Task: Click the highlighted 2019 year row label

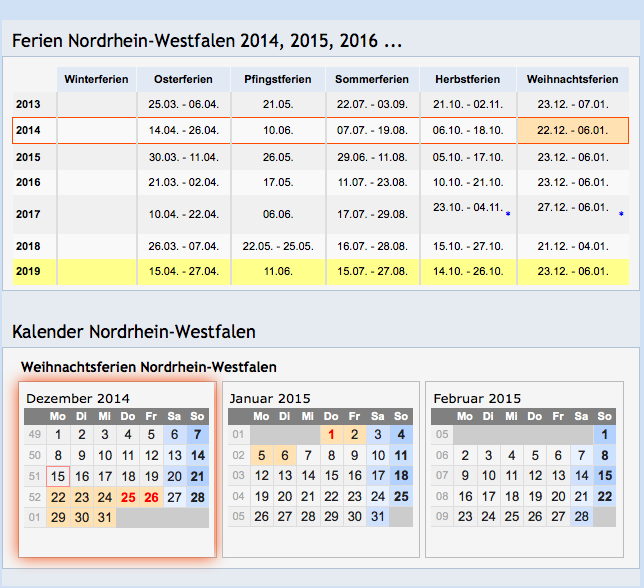Action: 28,271
